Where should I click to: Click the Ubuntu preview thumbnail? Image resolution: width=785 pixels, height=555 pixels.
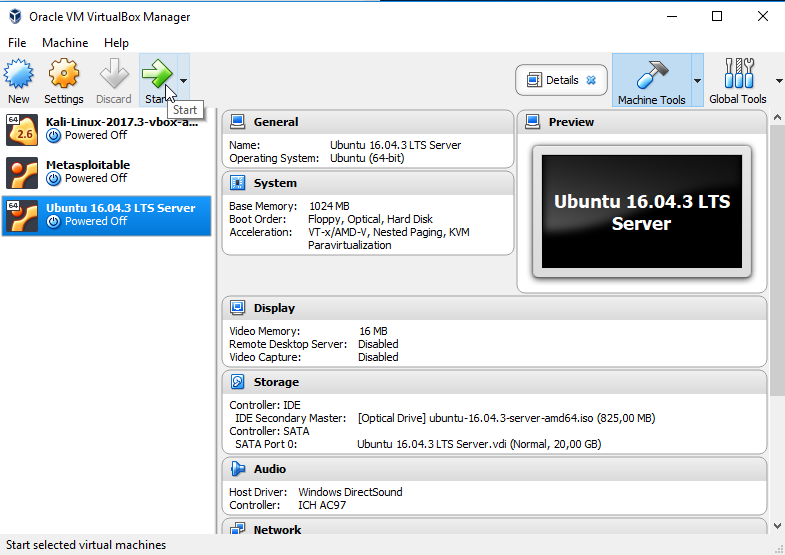pyautogui.click(x=641, y=212)
